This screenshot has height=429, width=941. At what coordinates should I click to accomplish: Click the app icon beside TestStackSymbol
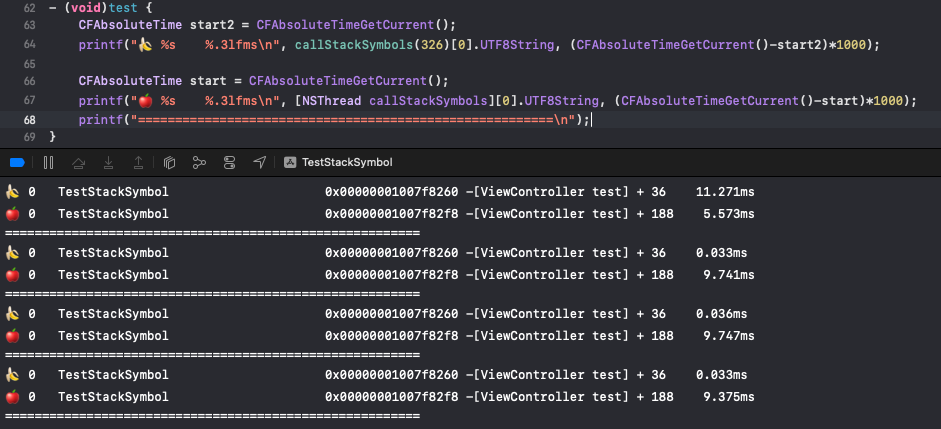[290, 163]
